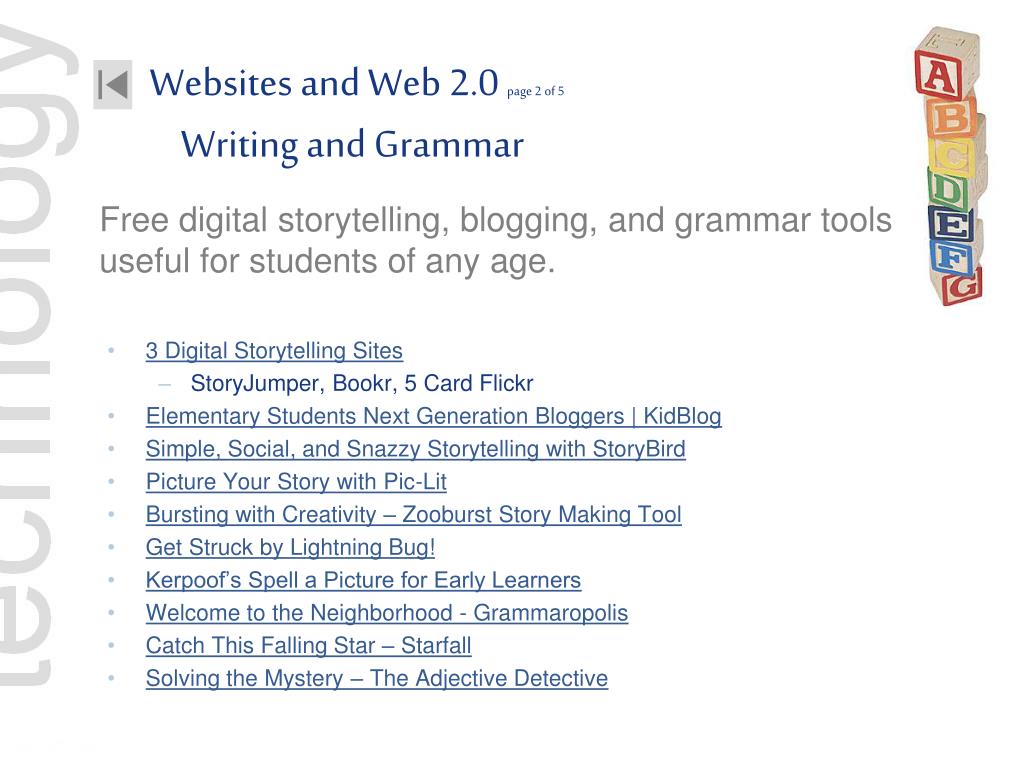Click the back-to-start navigation icon

[113, 85]
